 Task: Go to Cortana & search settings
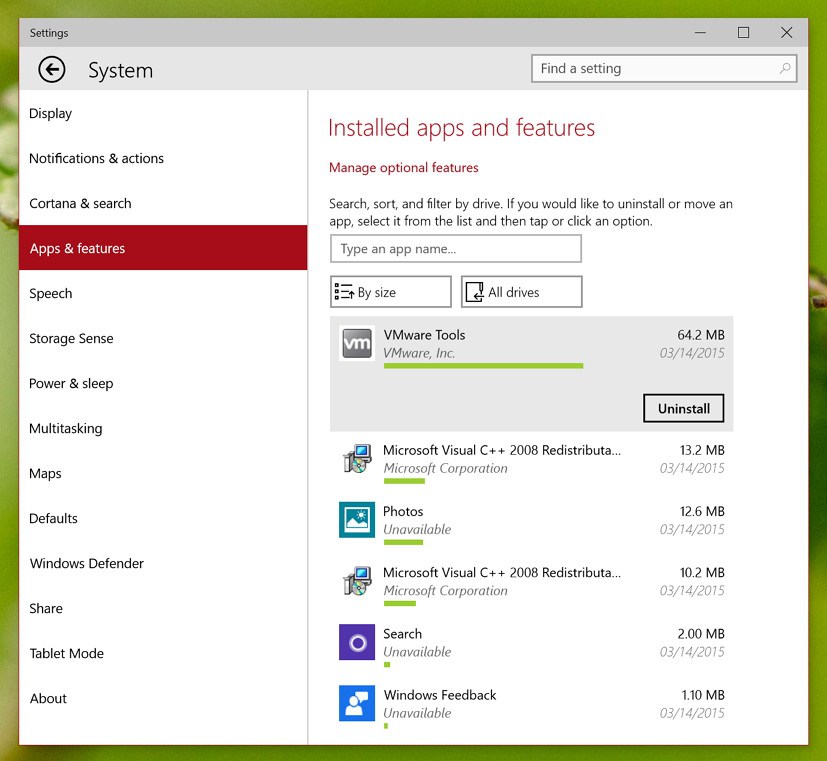click(x=163, y=203)
